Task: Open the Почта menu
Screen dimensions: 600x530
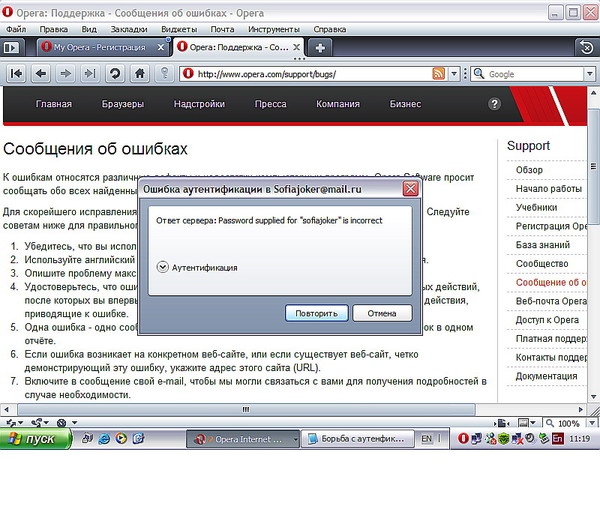Action: point(222,29)
